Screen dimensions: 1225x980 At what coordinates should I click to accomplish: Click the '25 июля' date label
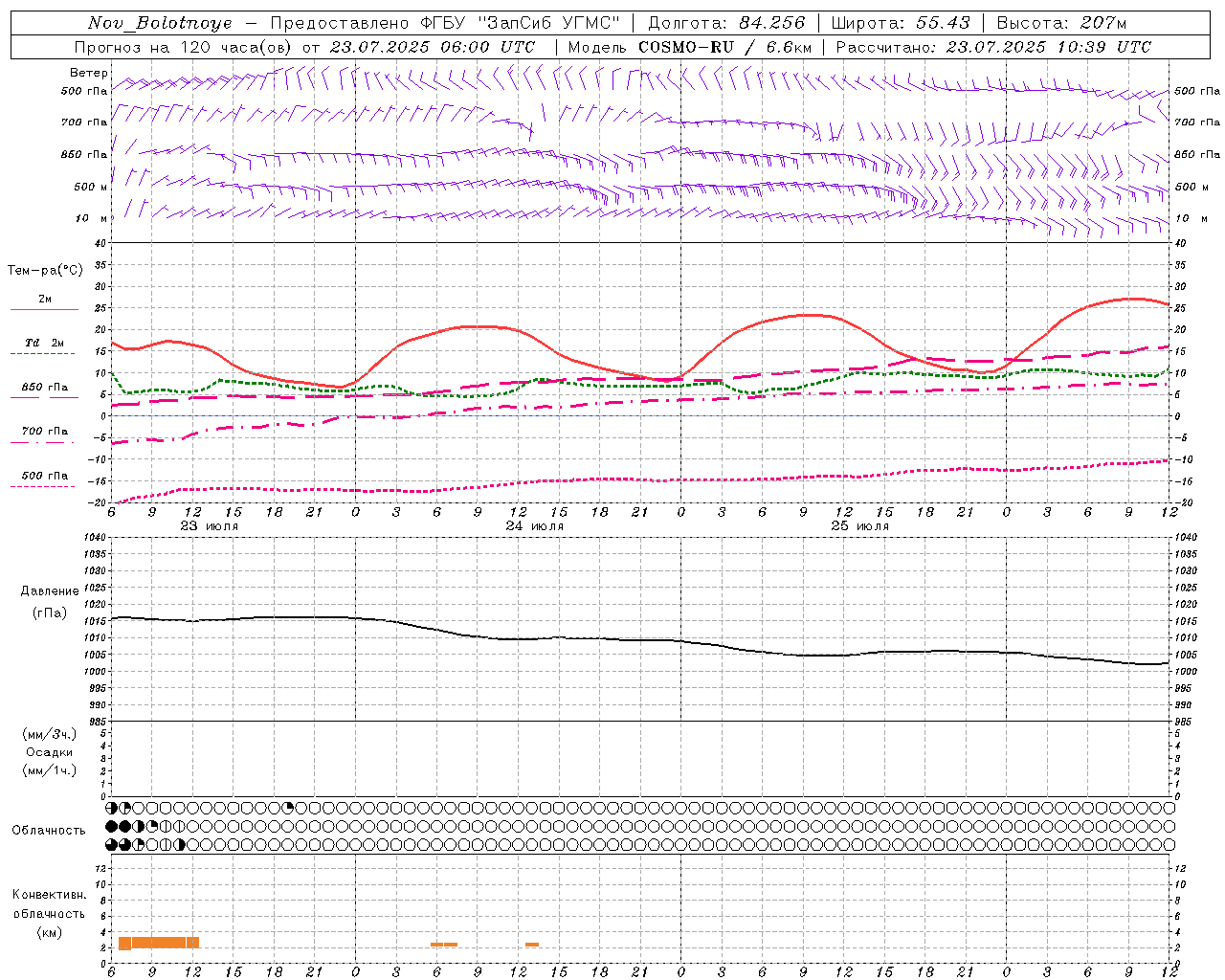coord(859,526)
